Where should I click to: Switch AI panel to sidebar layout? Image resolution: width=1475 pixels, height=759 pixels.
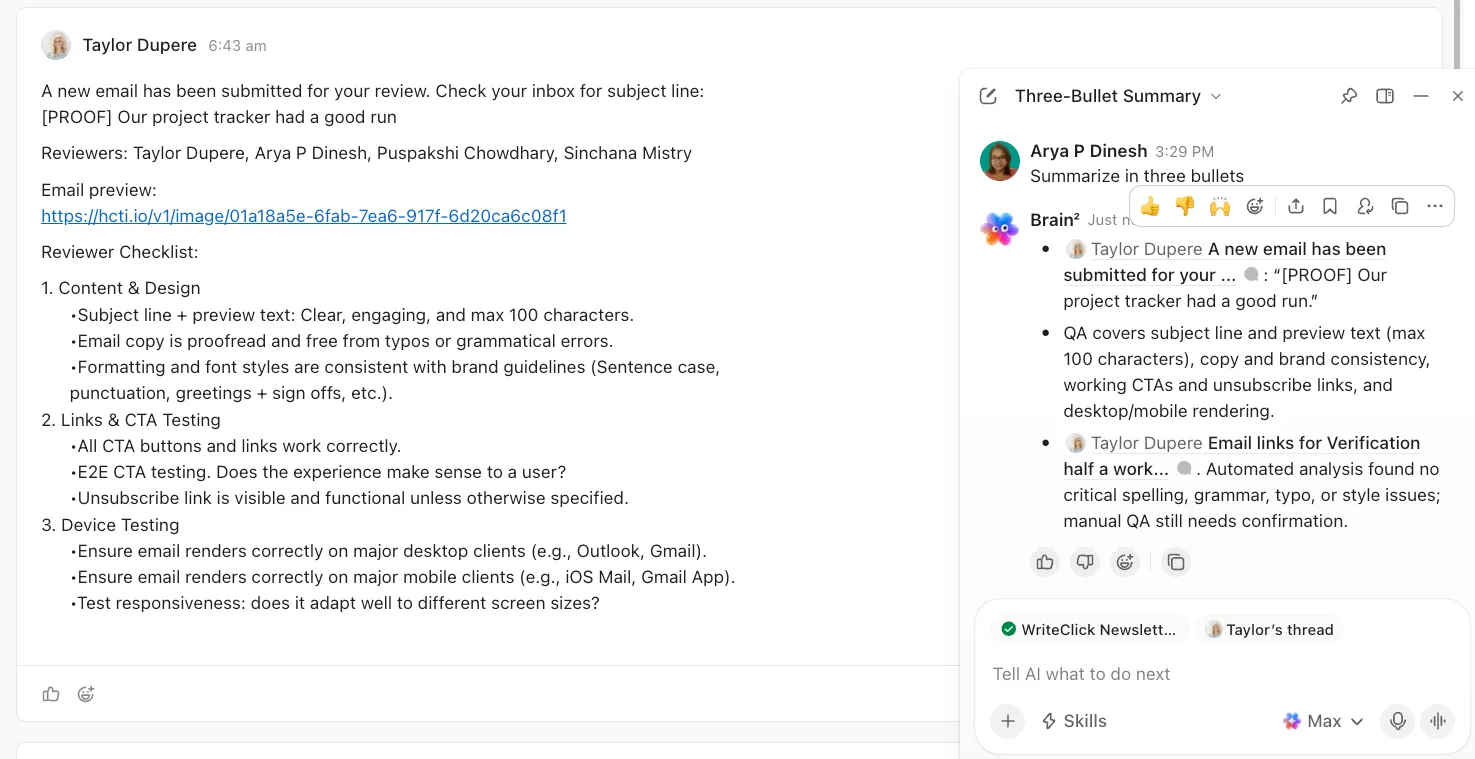point(1385,96)
